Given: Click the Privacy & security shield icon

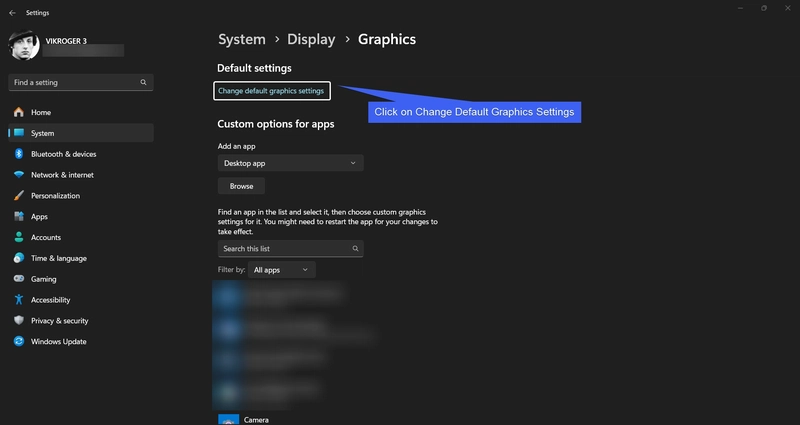Looking at the screenshot, I should point(19,320).
